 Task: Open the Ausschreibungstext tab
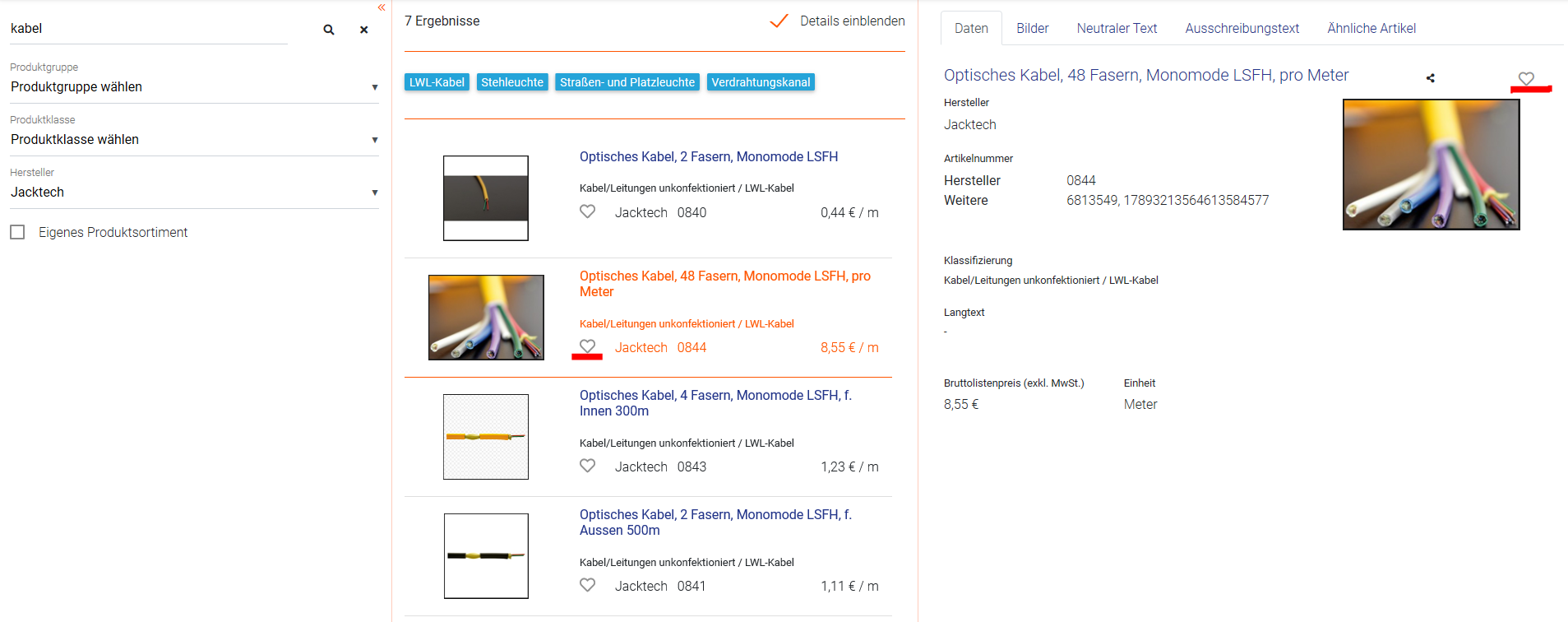pyautogui.click(x=1242, y=28)
